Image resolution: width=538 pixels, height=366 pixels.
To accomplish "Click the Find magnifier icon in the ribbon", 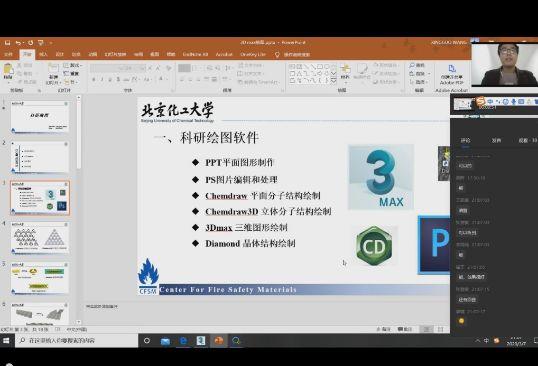I will pyautogui.click(x=412, y=65).
